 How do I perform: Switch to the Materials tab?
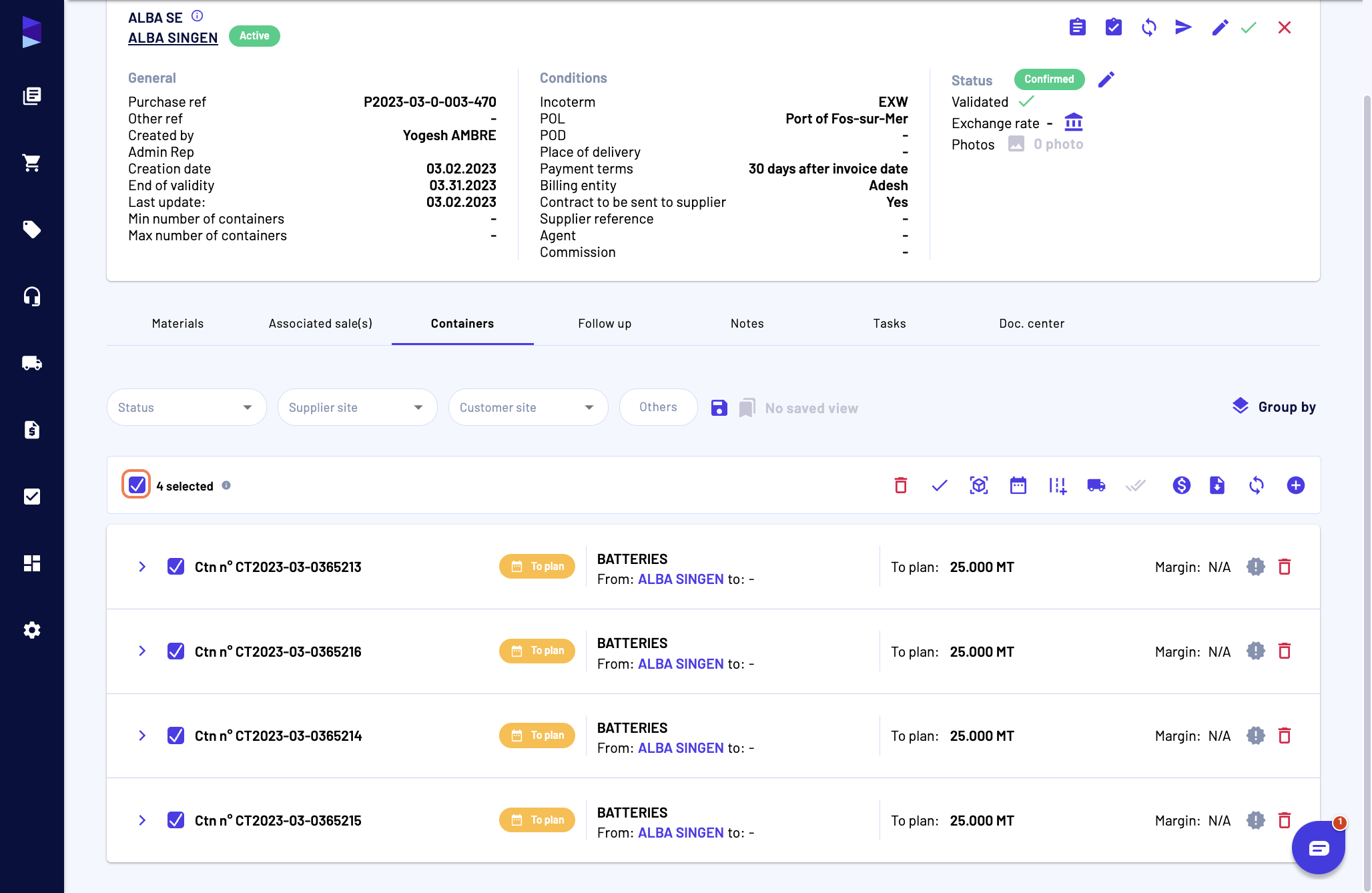coord(178,324)
